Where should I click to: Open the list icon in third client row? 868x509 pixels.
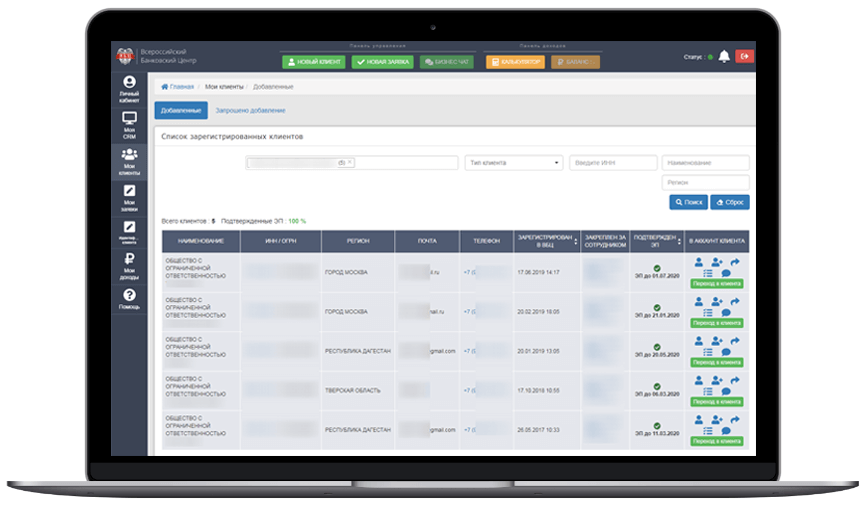pyautogui.click(x=708, y=353)
